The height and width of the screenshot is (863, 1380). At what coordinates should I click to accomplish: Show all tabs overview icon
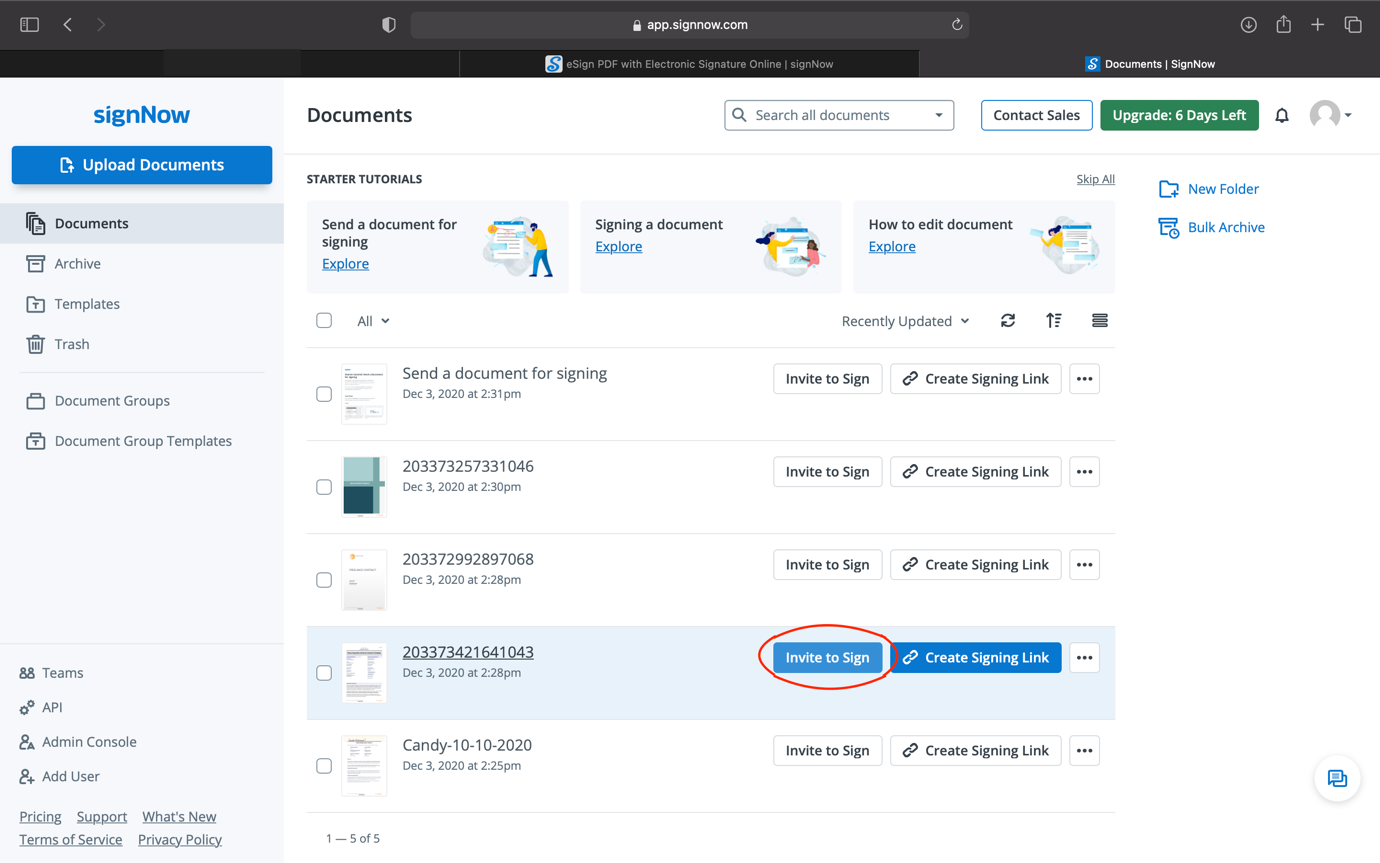coord(1353,25)
